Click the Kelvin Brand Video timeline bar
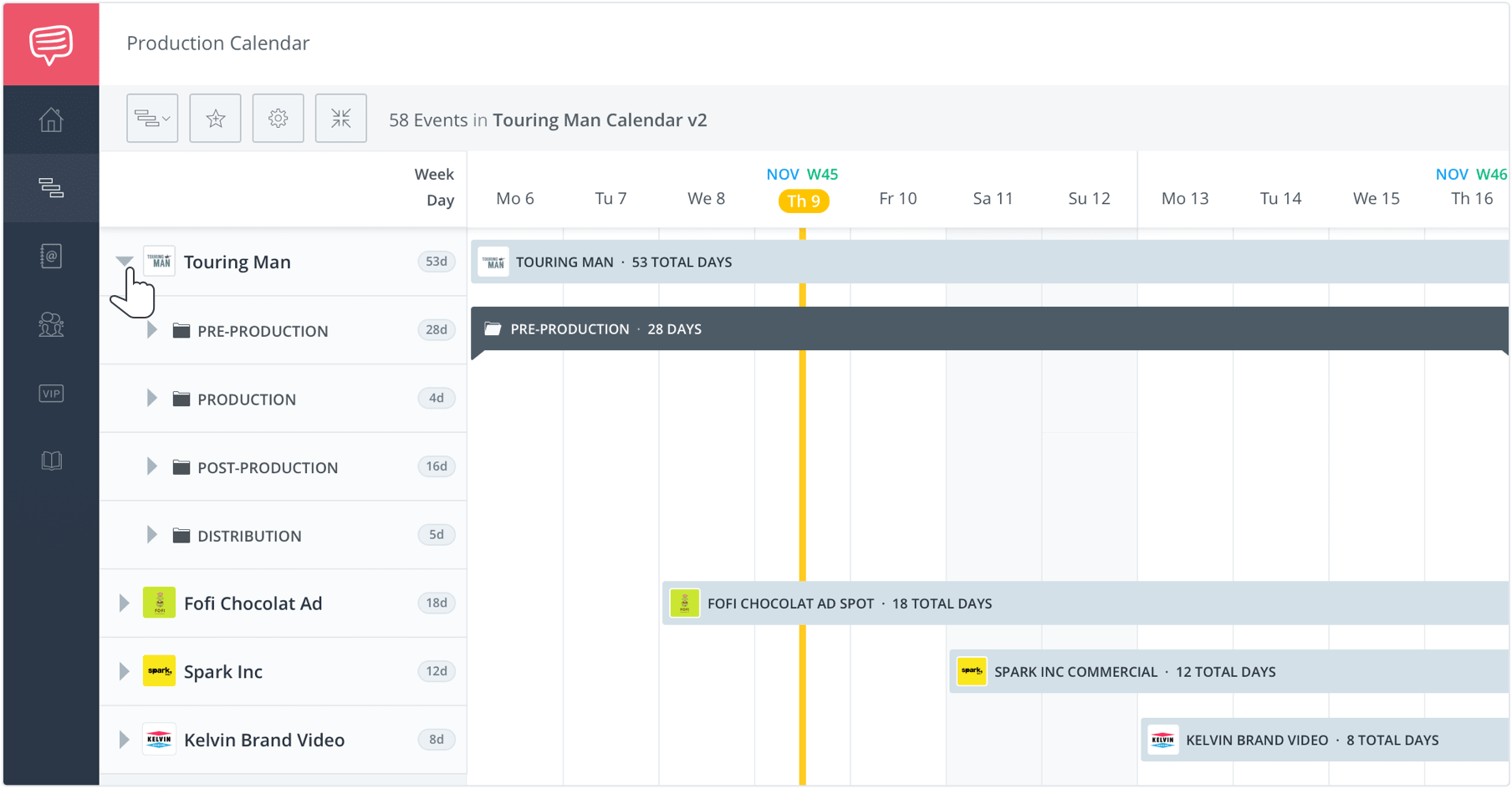Viewport: 1512px width, 789px height. click(x=1325, y=741)
